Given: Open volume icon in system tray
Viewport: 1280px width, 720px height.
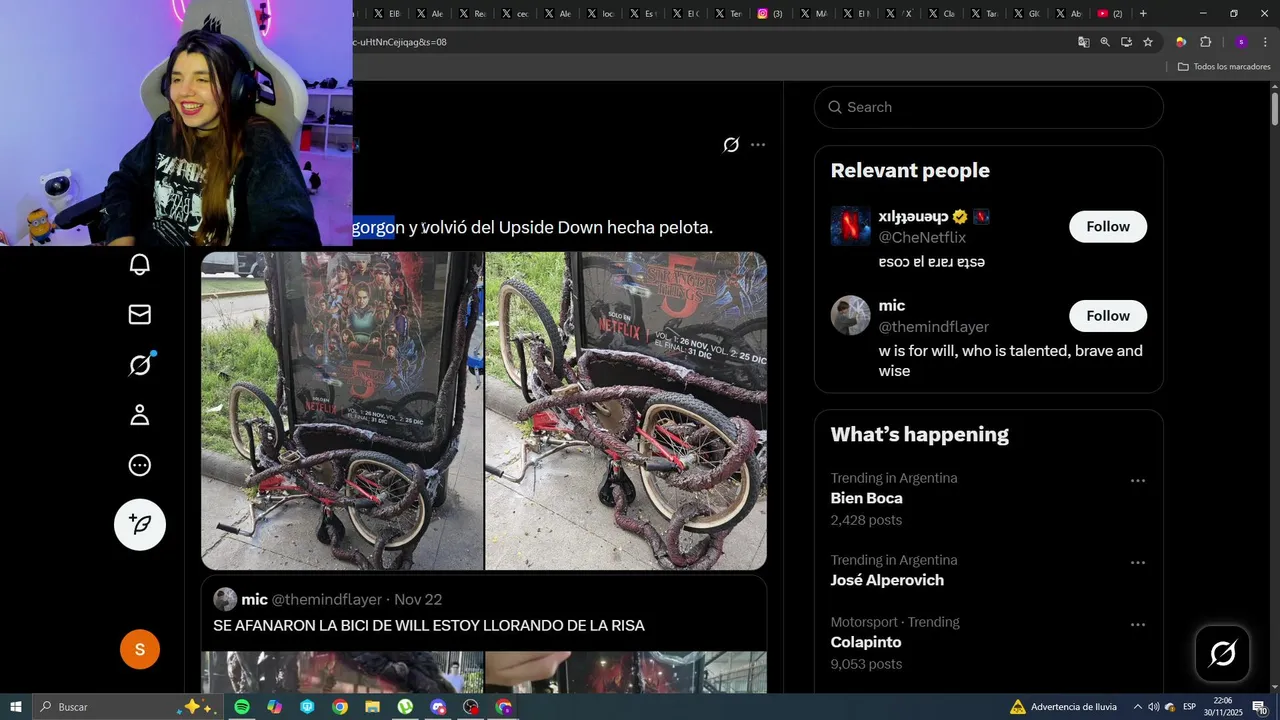Looking at the screenshot, I should pyautogui.click(x=1153, y=707).
